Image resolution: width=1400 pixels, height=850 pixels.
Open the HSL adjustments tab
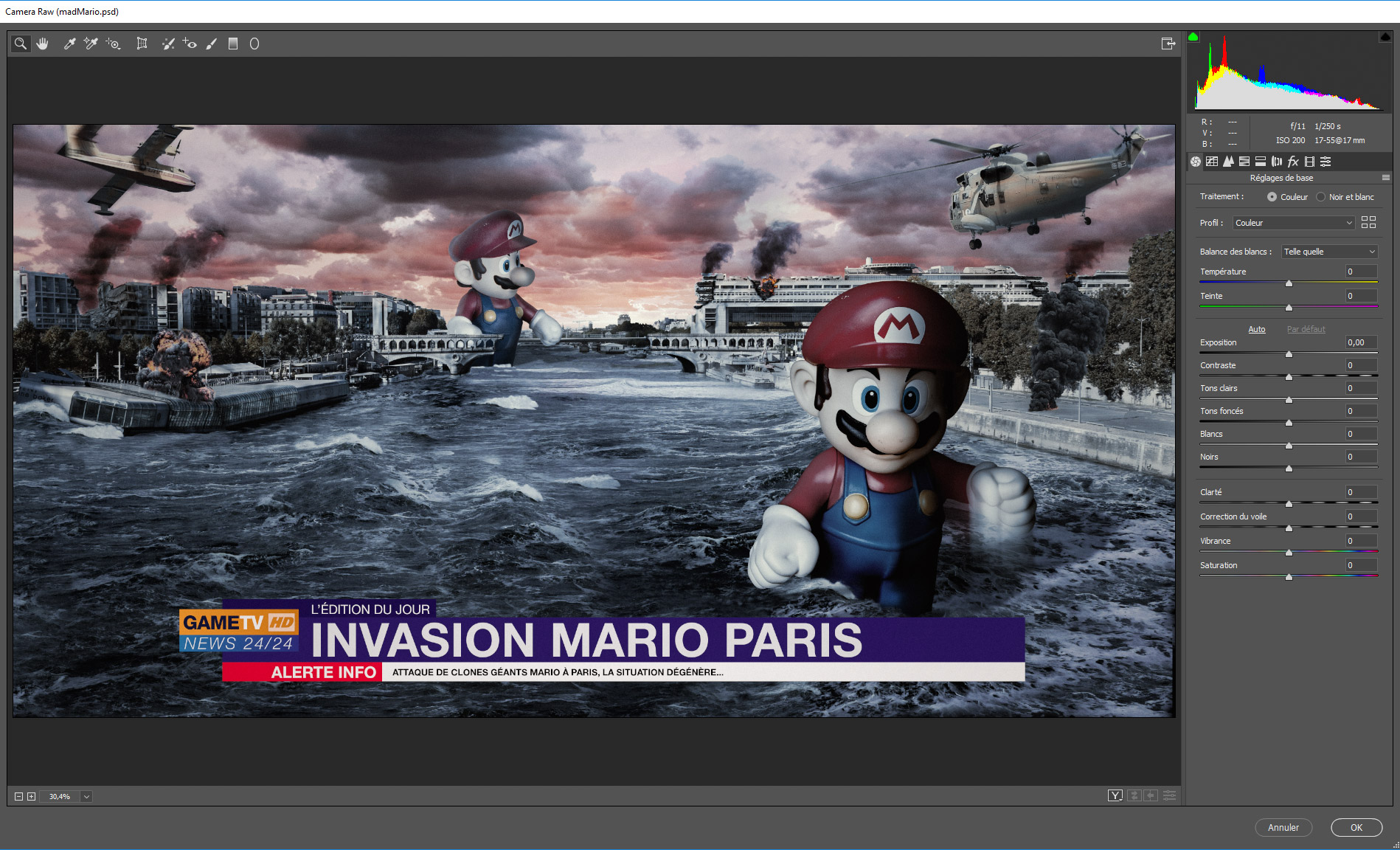[x=1244, y=162]
